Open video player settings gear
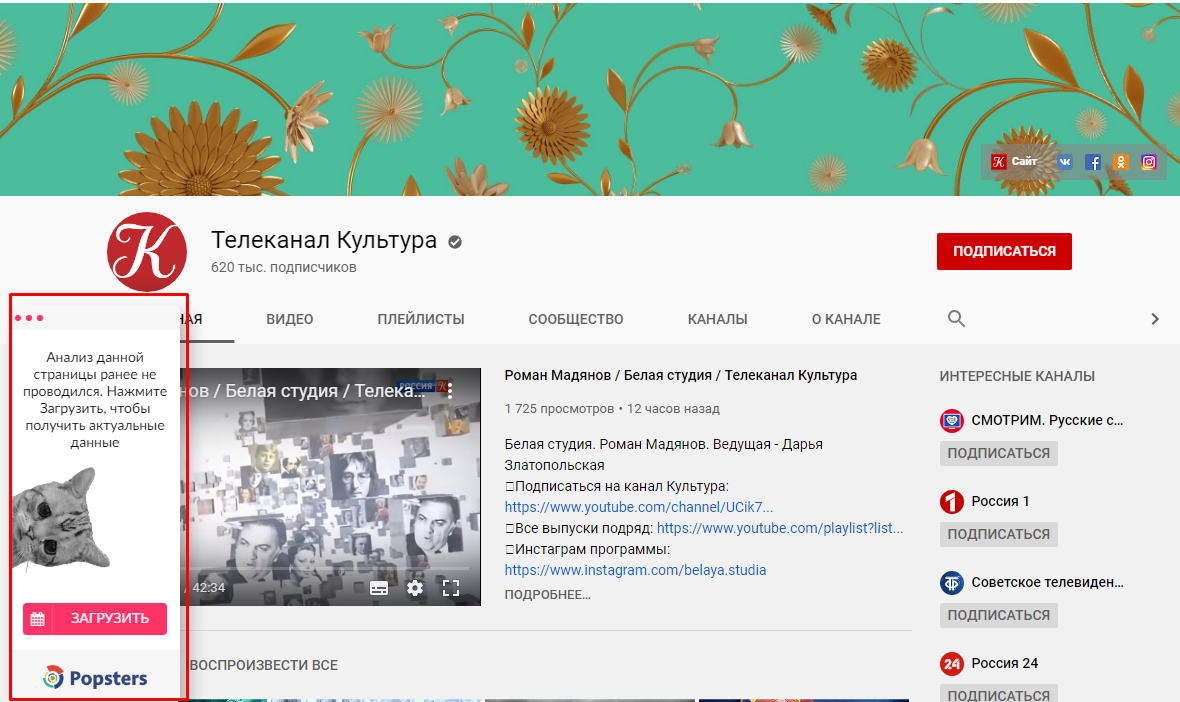The width and height of the screenshot is (1180, 702). click(x=415, y=588)
